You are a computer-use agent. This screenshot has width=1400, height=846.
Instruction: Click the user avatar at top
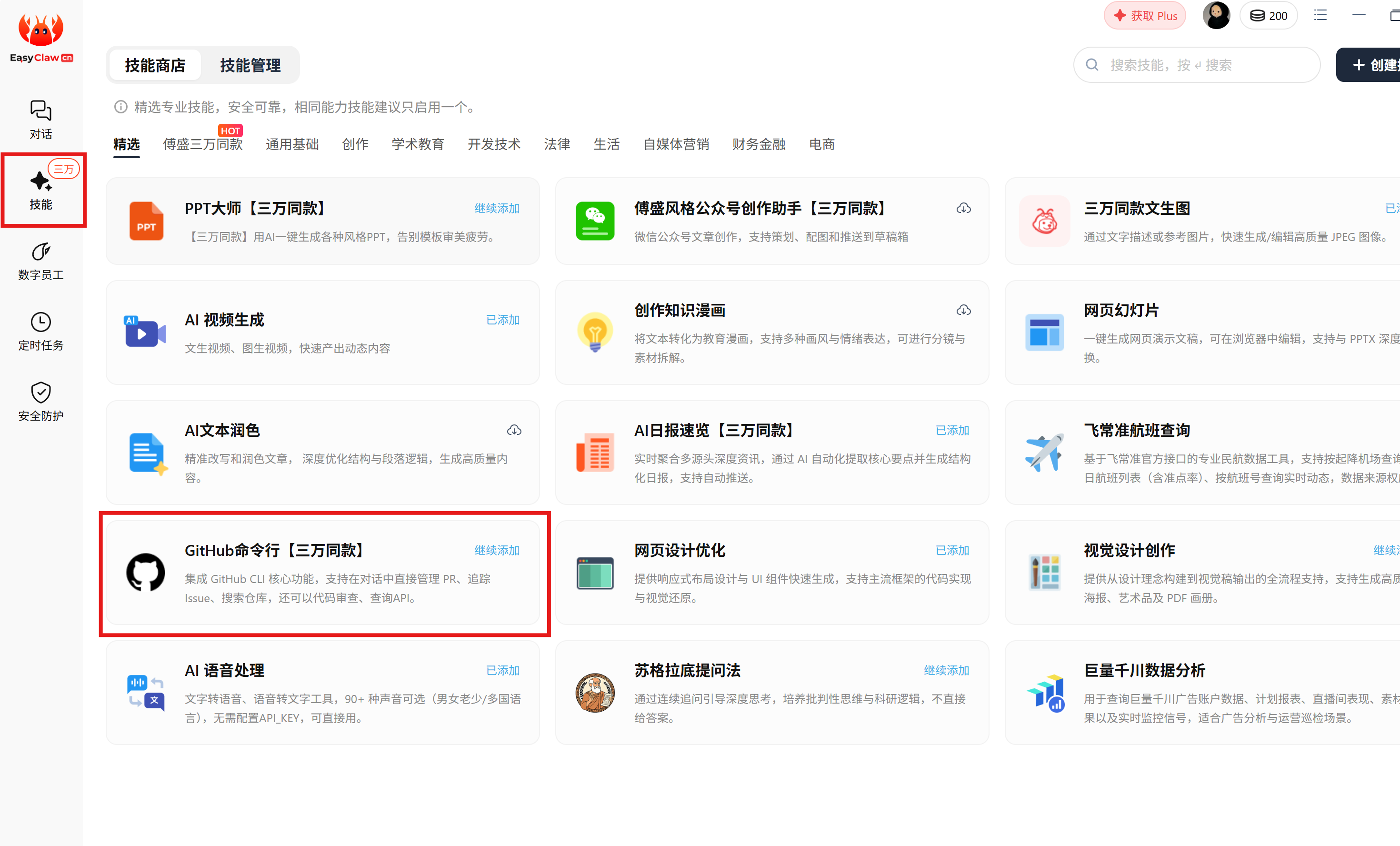point(1216,15)
